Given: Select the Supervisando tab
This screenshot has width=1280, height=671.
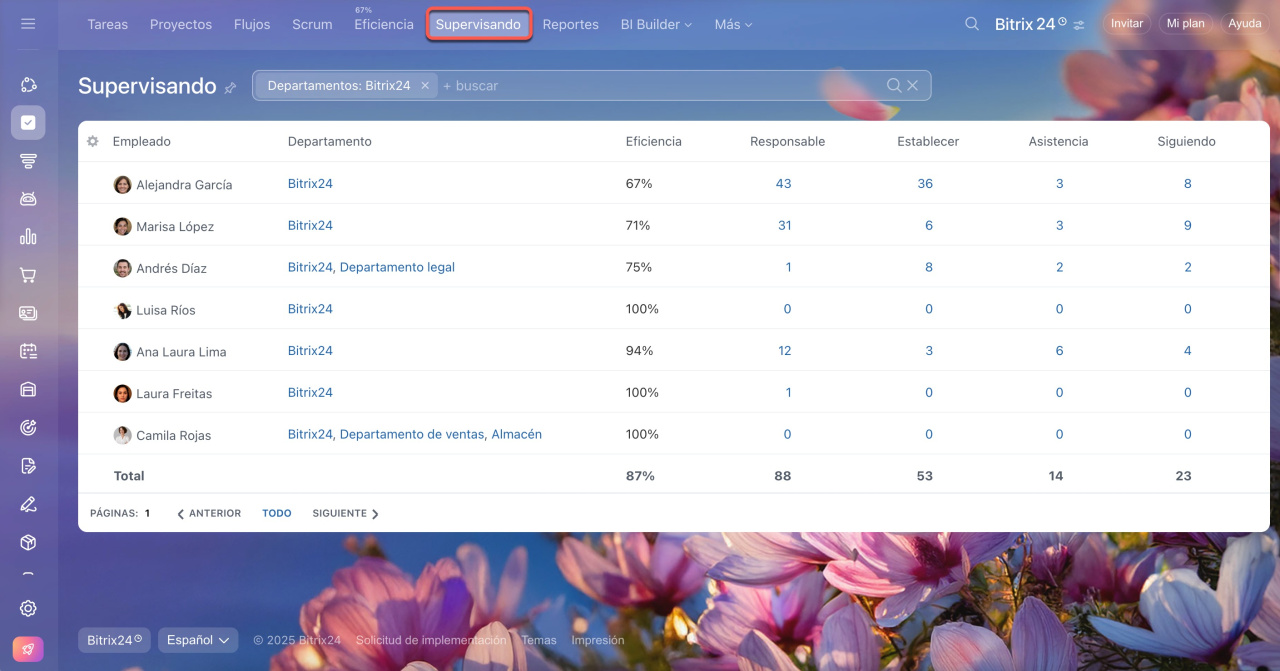Looking at the screenshot, I should 478,24.
